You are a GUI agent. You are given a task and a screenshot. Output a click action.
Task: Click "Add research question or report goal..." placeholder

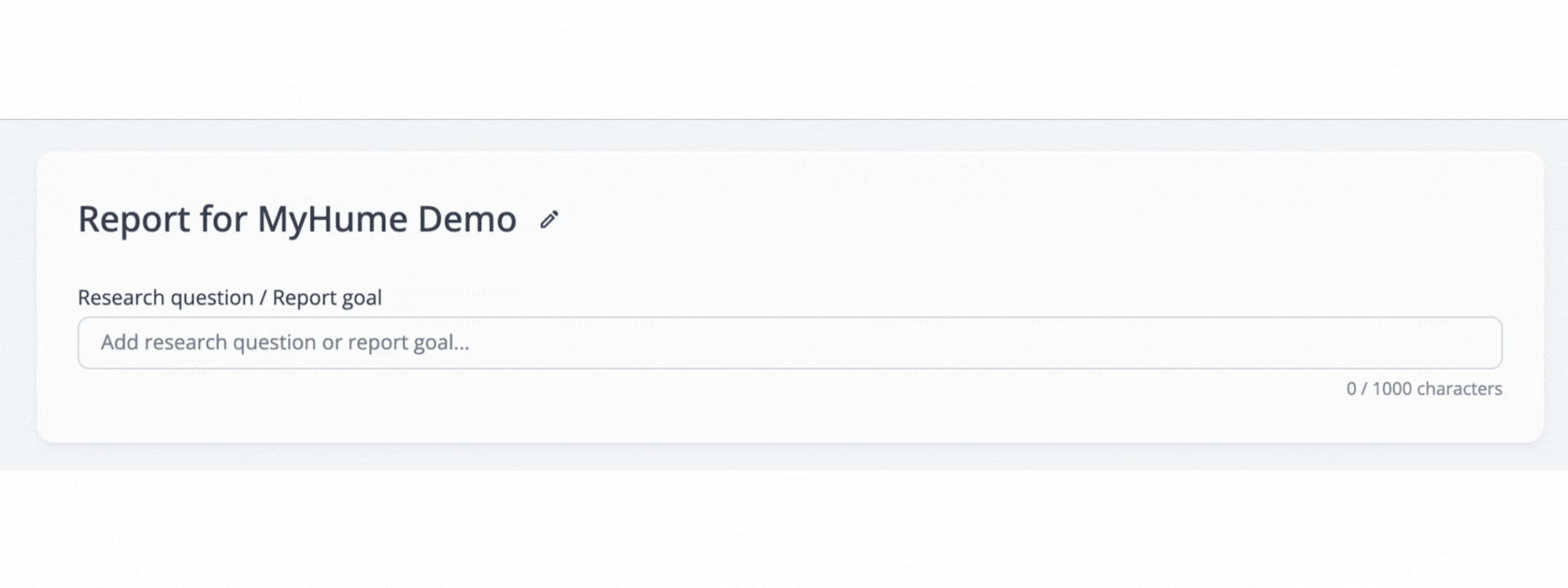point(285,343)
